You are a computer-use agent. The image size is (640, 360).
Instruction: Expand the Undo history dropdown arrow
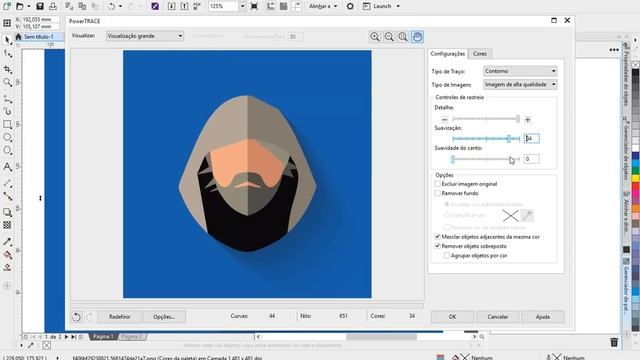pos(120,6)
